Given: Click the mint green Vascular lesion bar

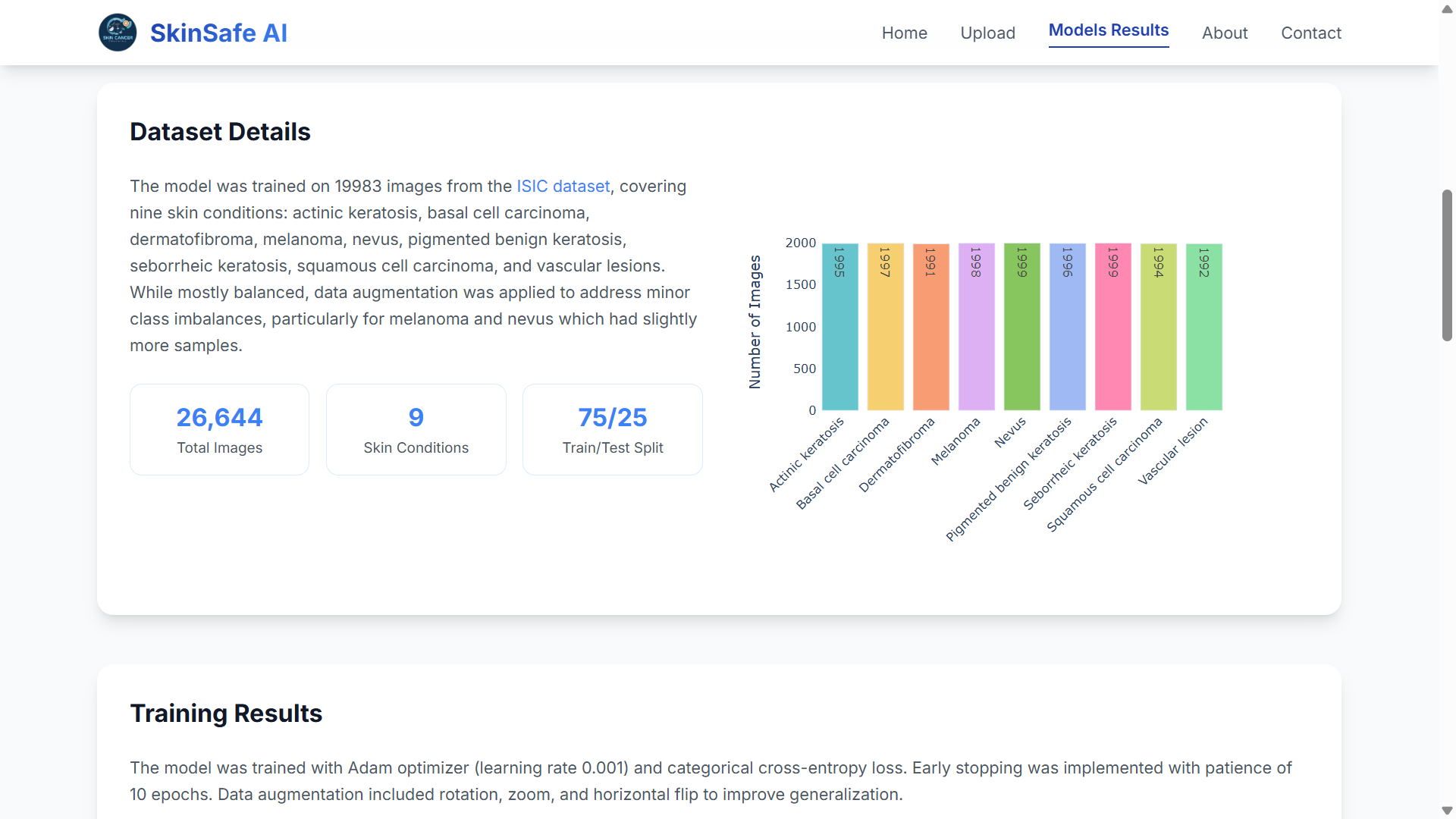Looking at the screenshot, I should [1203, 341].
